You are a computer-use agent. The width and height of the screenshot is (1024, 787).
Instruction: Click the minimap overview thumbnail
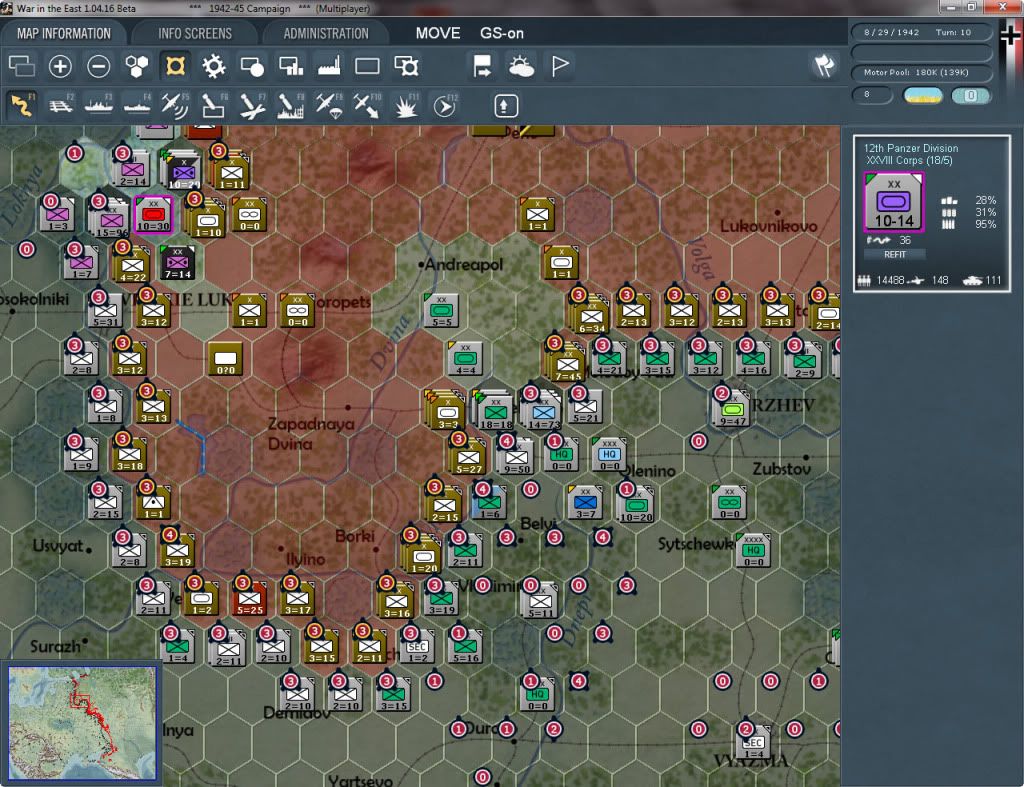tap(82, 722)
